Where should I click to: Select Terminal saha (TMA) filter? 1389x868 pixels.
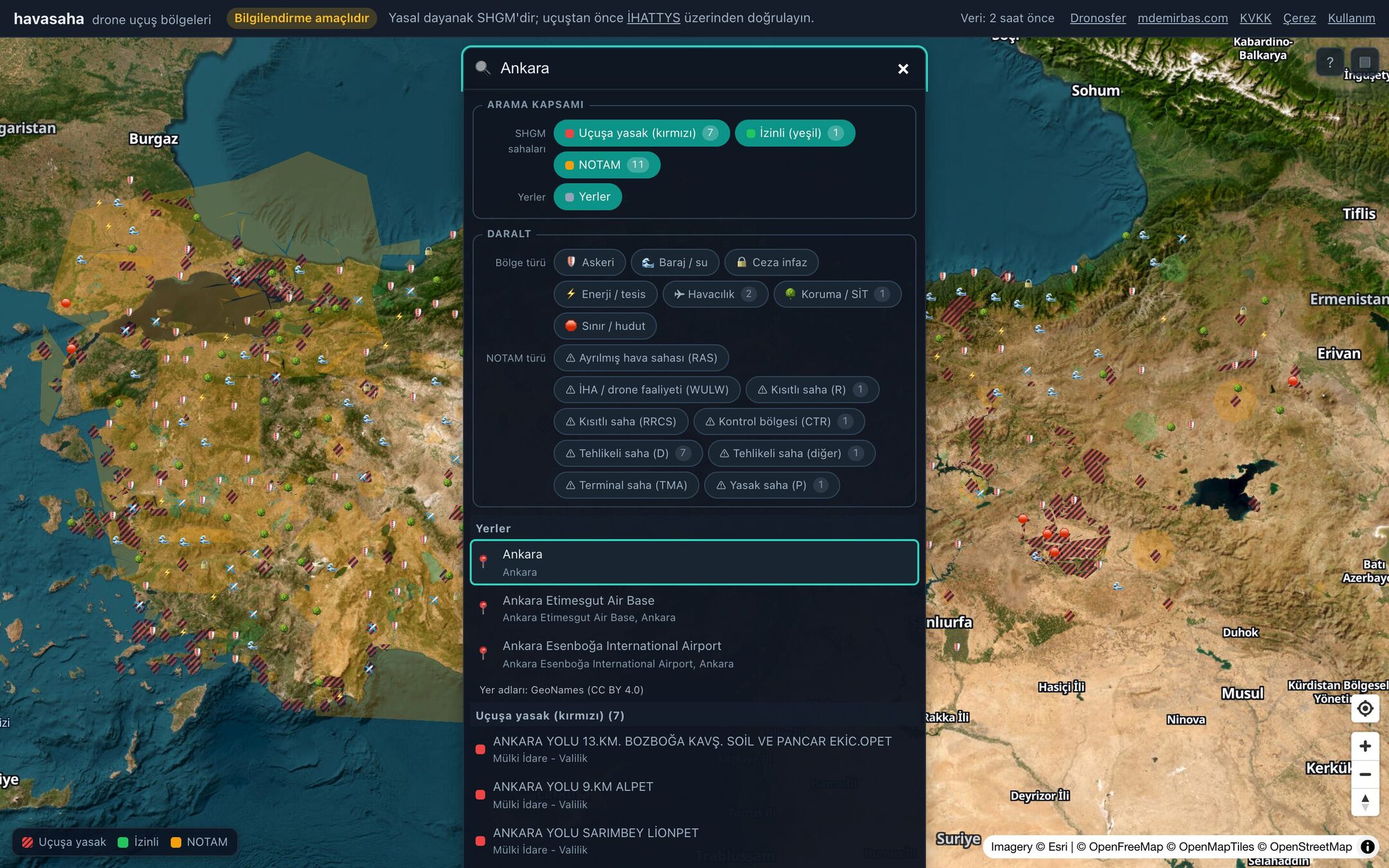[626, 485]
